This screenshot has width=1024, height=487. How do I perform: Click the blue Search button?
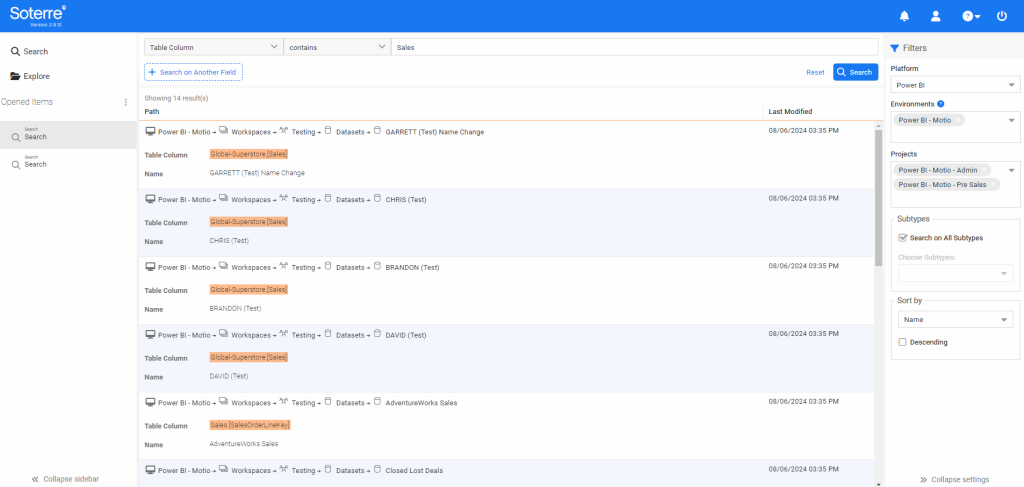(x=856, y=72)
